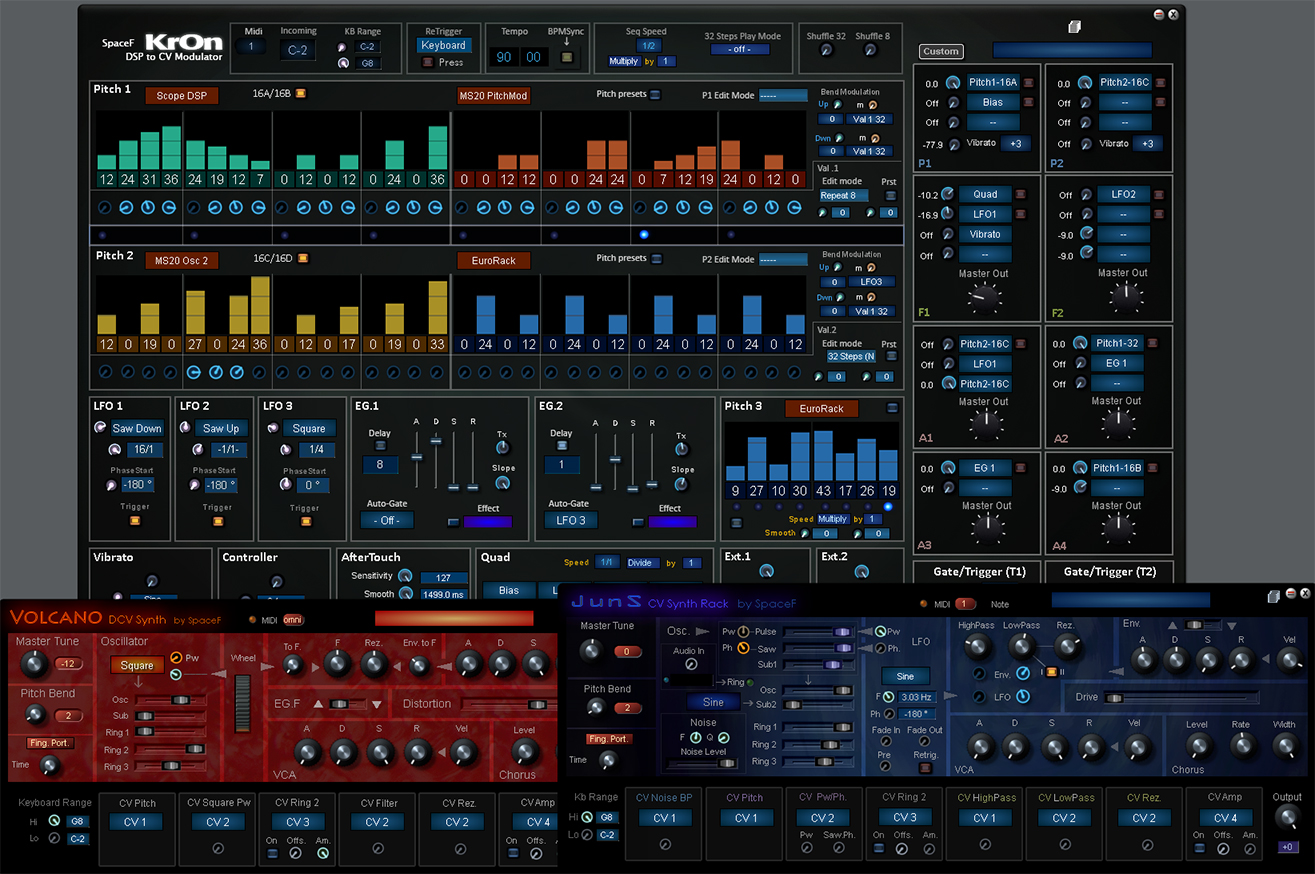The height and width of the screenshot is (874, 1315).
Task: Click the Volcano filter Rez. knob
Action: [374, 664]
